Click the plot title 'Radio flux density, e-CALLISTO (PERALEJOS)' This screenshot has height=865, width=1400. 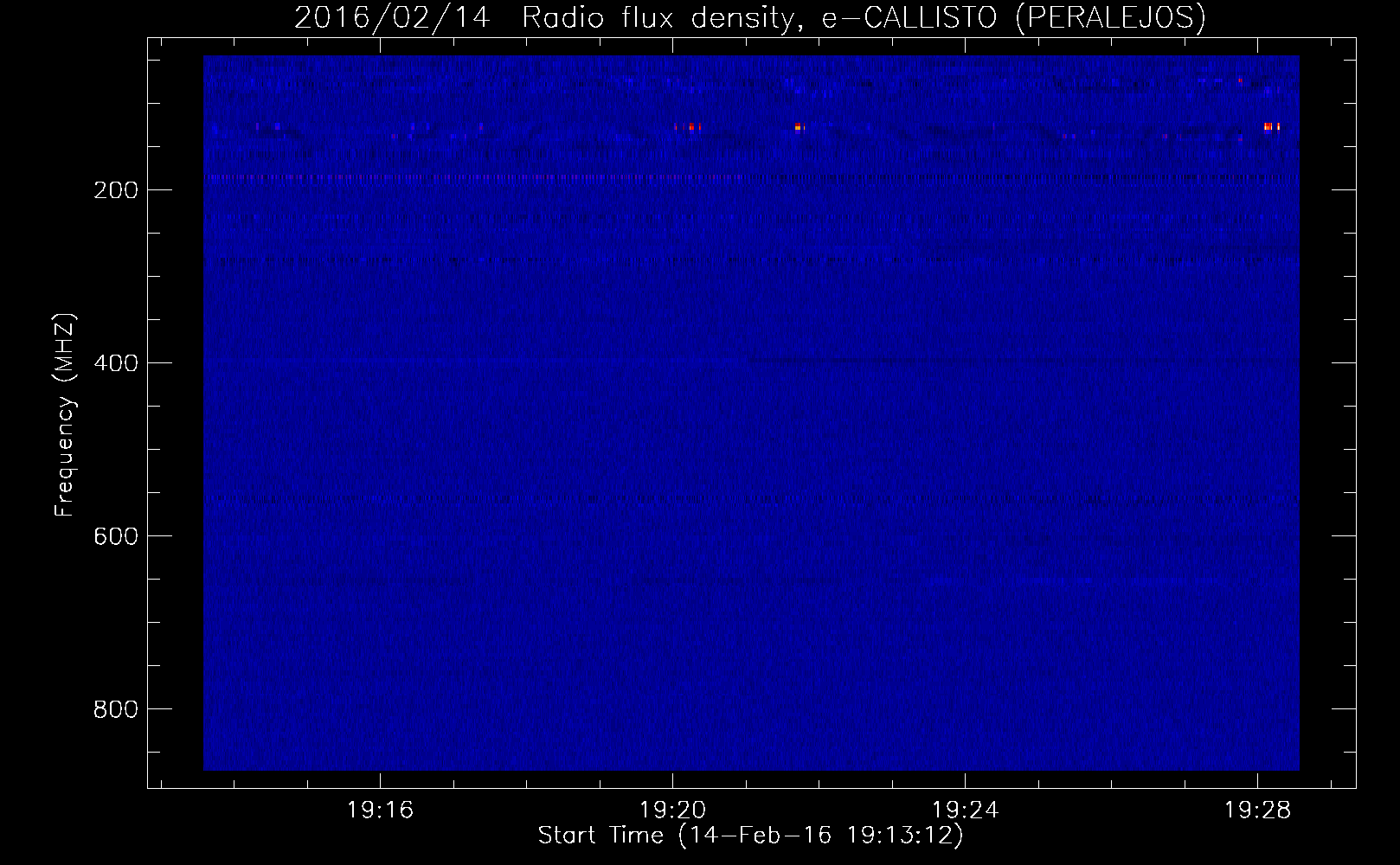[864, 17]
